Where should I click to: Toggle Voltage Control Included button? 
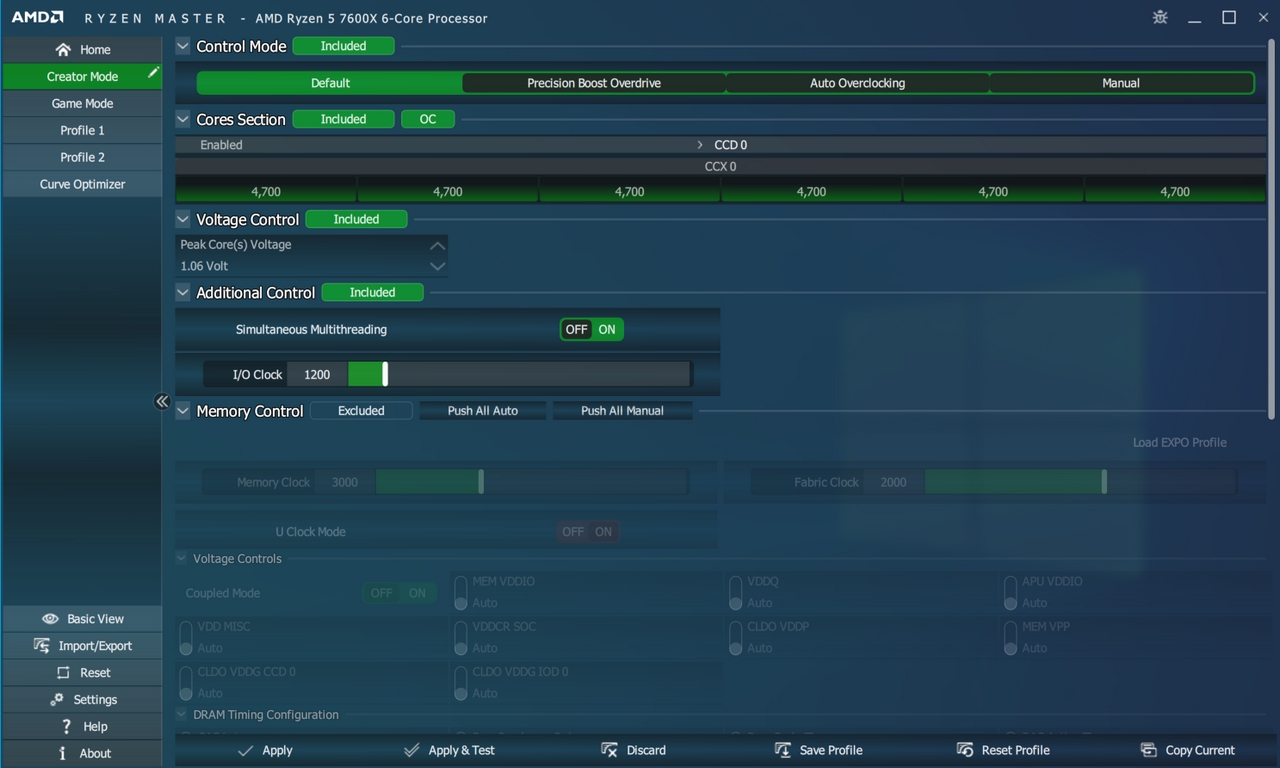pyautogui.click(x=356, y=219)
